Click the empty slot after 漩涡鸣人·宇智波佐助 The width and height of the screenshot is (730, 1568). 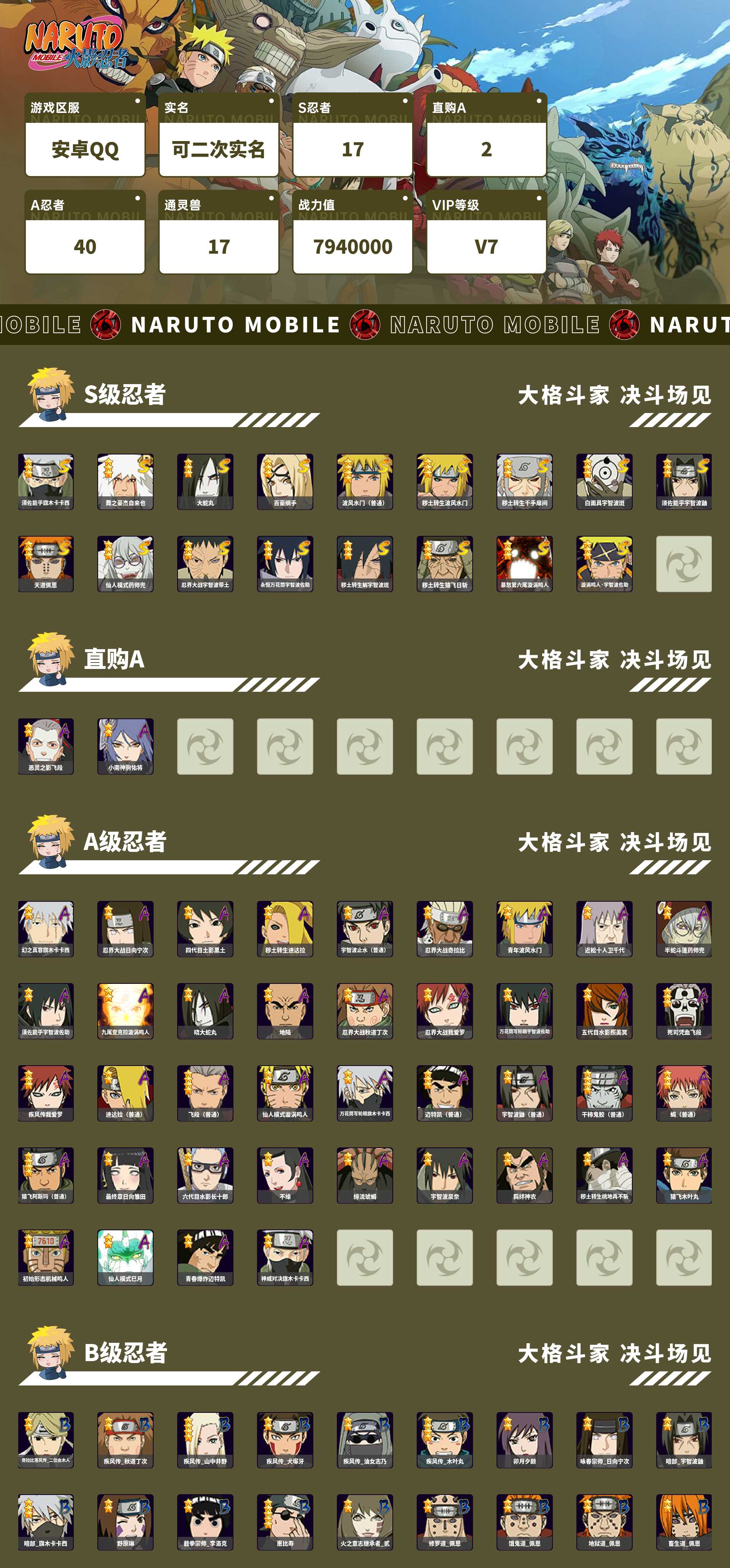pyautogui.click(x=684, y=564)
